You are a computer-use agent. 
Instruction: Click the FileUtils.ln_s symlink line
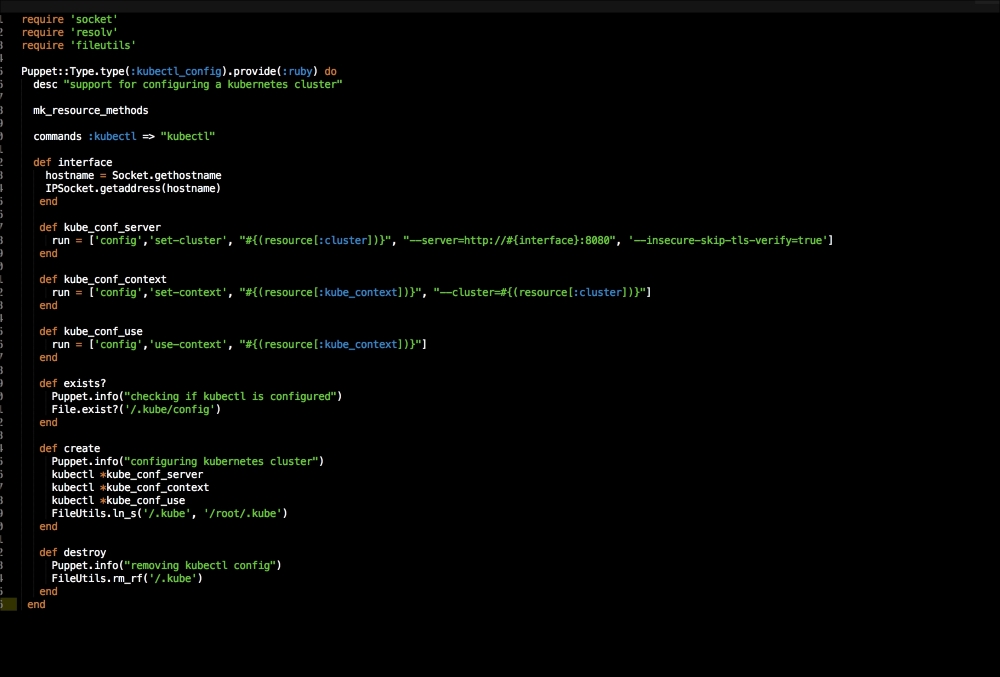(170, 513)
